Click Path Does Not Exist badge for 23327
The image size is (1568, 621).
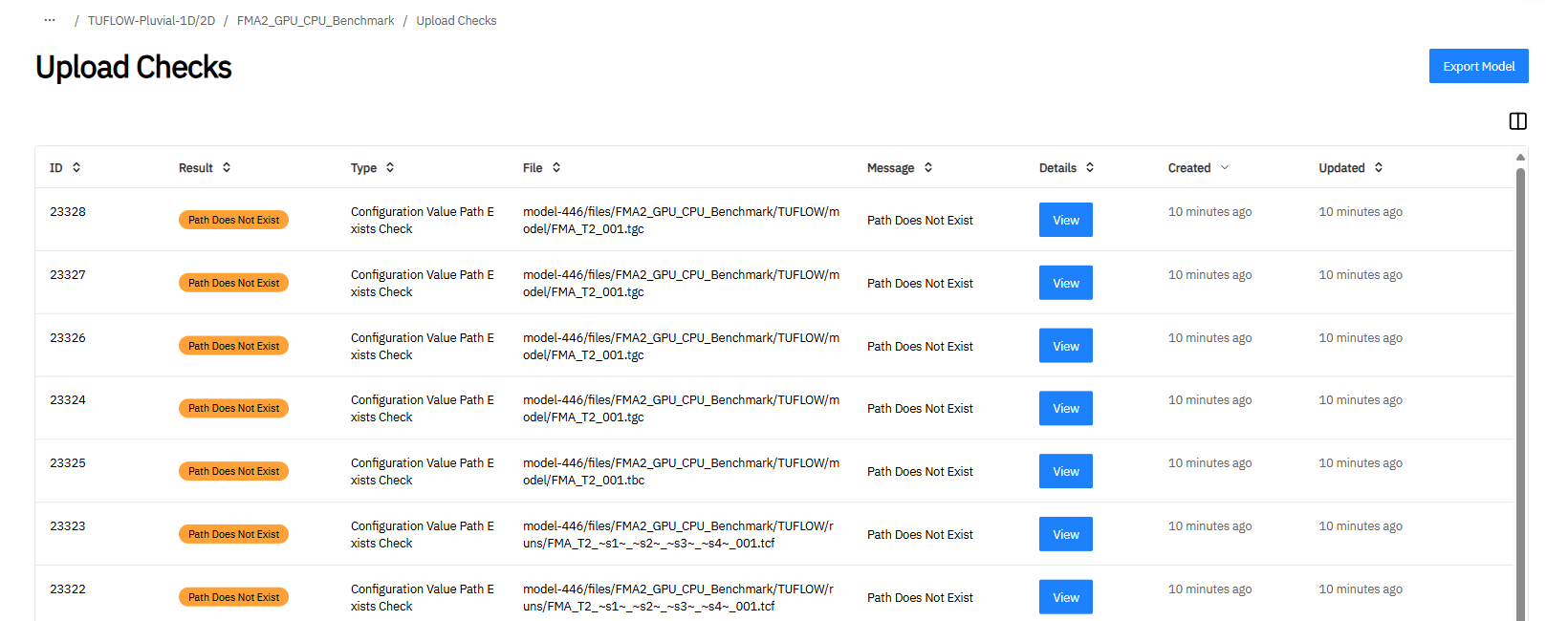(x=233, y=283)
